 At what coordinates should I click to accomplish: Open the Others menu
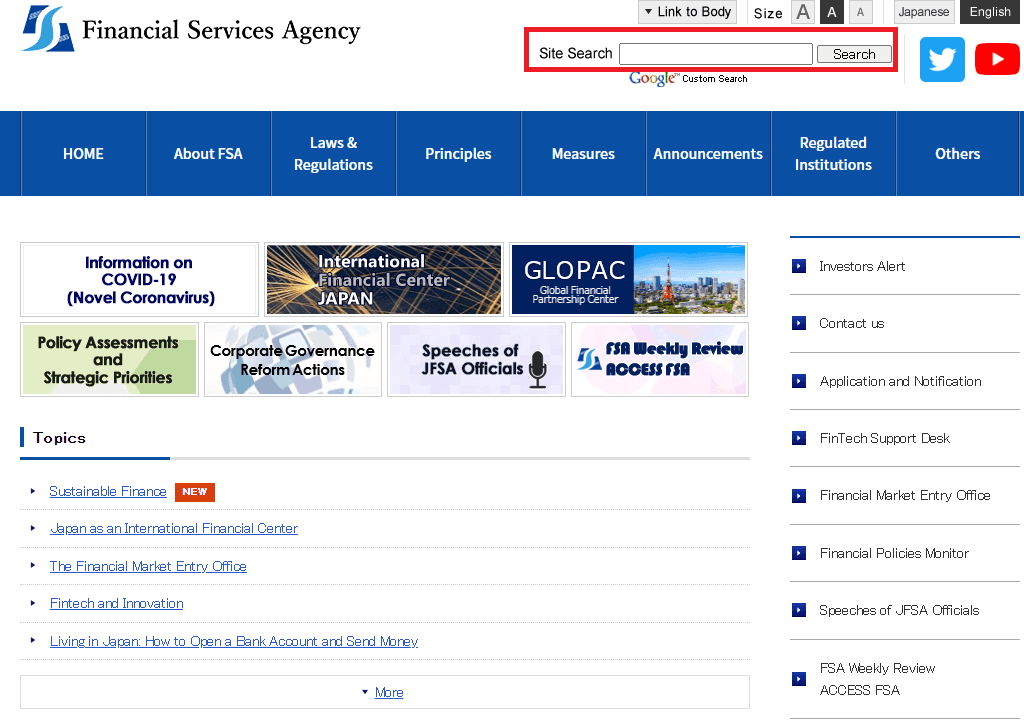[958, 153]
